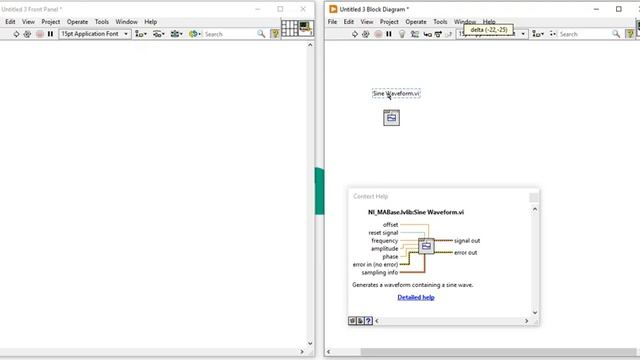Click Context Help scroll right arrow
The height and width of the screenshot is (360, 640).
point(527,321)
